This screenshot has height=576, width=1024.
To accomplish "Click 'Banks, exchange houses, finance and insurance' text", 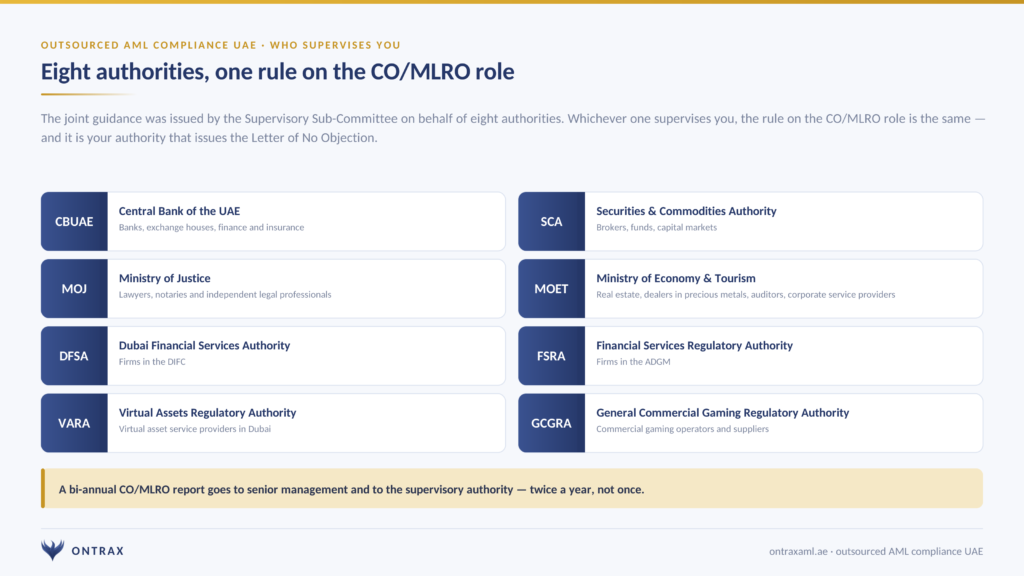I will tap(211, 227).
